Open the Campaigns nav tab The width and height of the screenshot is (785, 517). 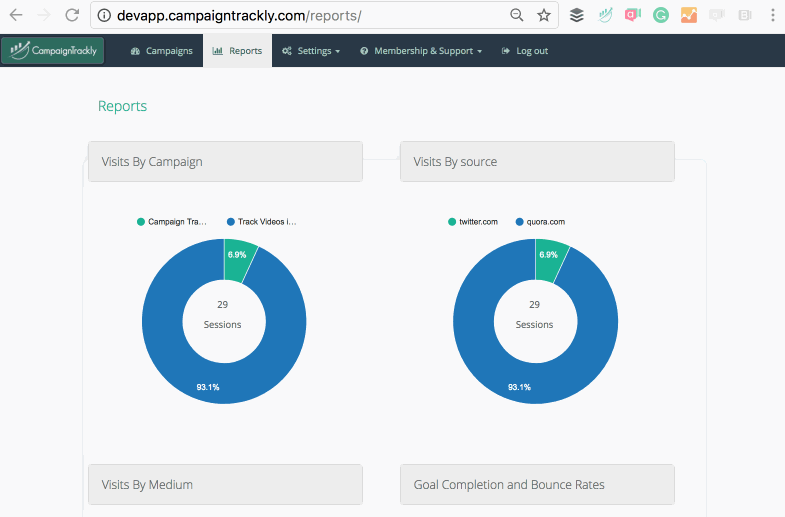click(x=162, y=51)
